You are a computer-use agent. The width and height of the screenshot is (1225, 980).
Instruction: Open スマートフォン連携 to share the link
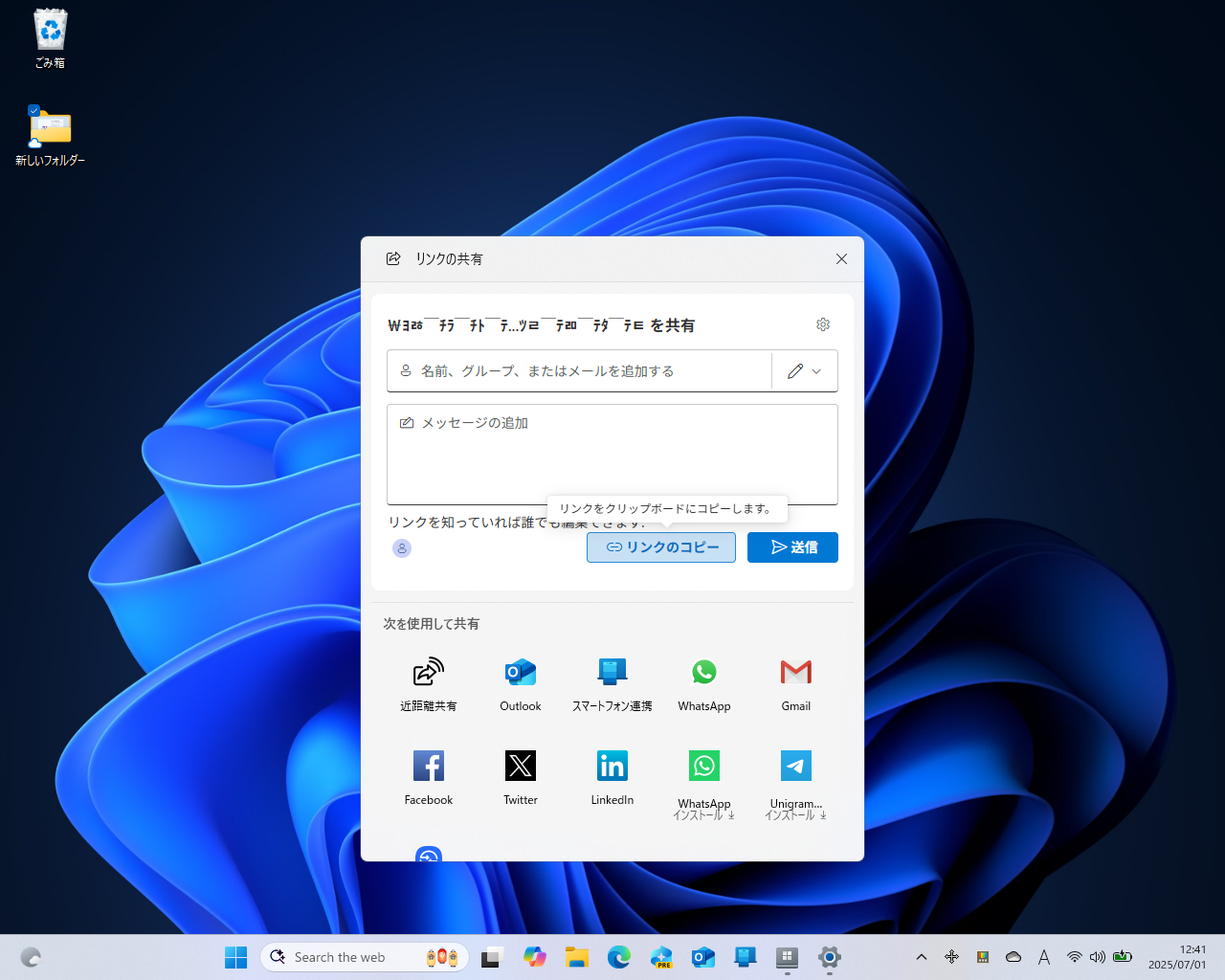pos(612,681)
